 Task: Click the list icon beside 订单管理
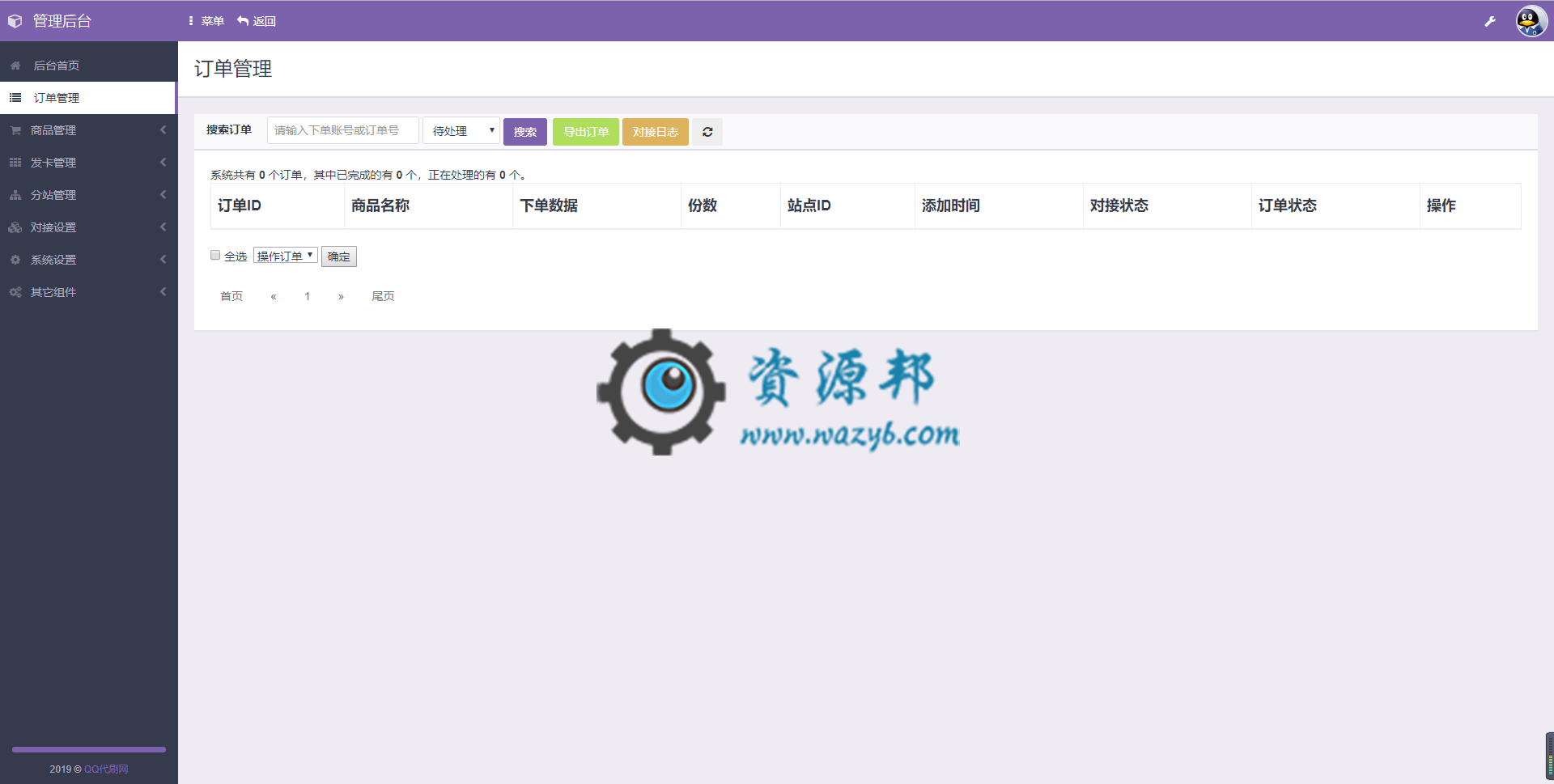pos(15,98)
